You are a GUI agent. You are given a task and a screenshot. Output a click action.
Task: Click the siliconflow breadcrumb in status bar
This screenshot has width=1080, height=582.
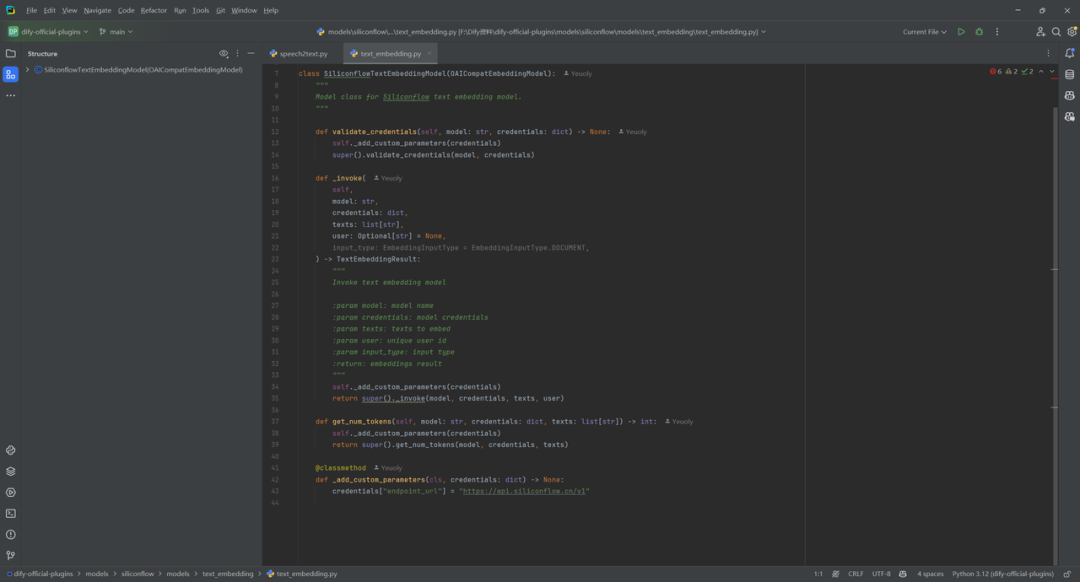[138, 574]
